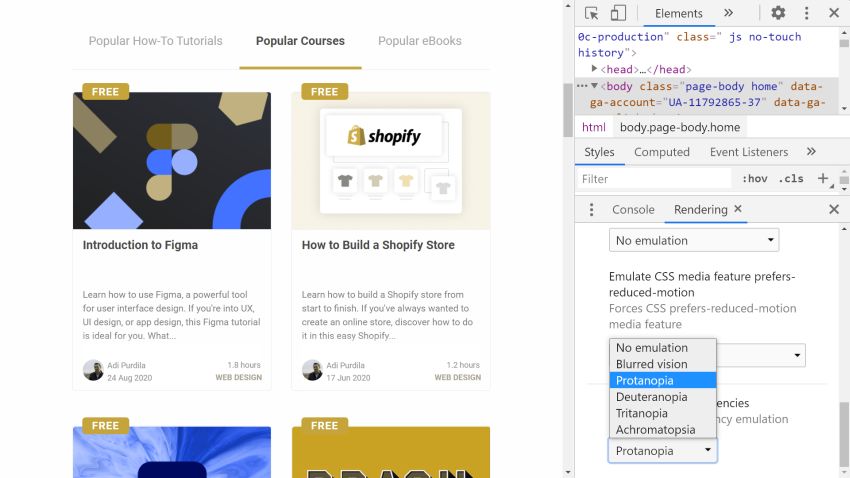Image resolution: width=850 pixels, height=478 pixels.
Task: Close the Rendering tab with its x
Action: [x=738, y=209]
